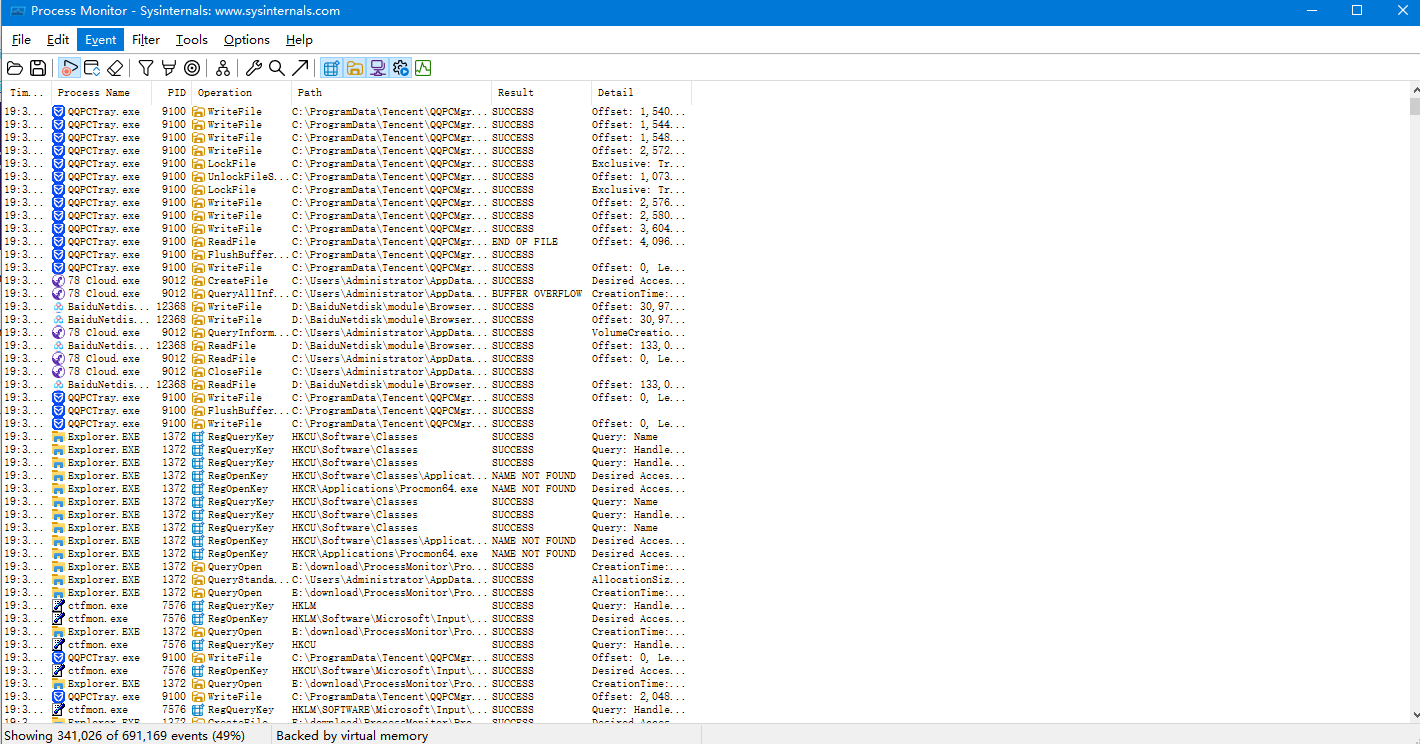Viewport: 1420px width, 744px height.
Task: Toggle Show Network Activity filter
Action: (378, 68)
